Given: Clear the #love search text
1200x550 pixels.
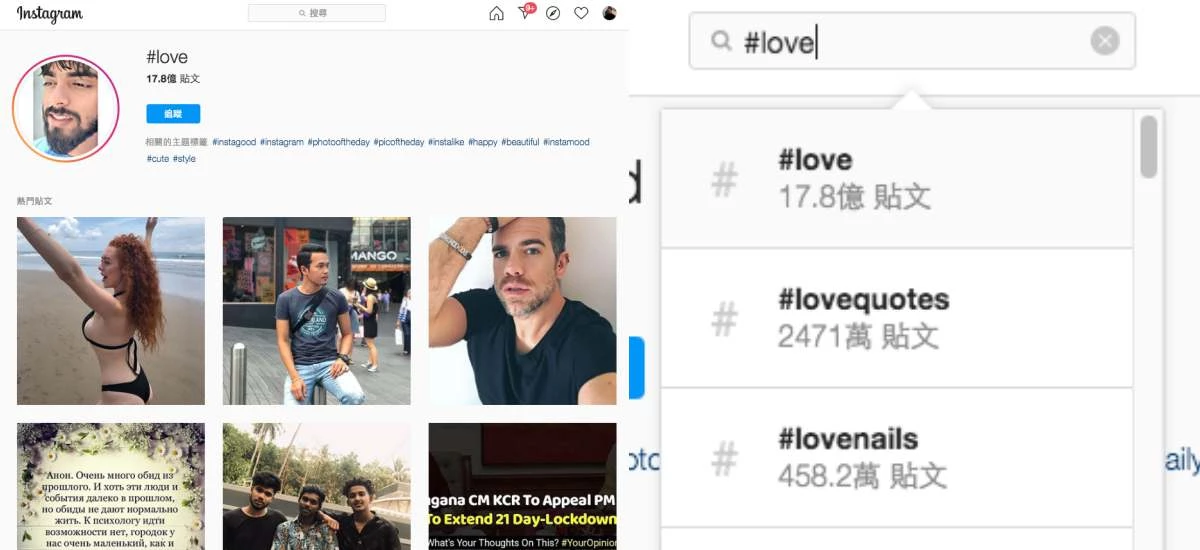Looking at the screenshot, I should [1104, 41].
